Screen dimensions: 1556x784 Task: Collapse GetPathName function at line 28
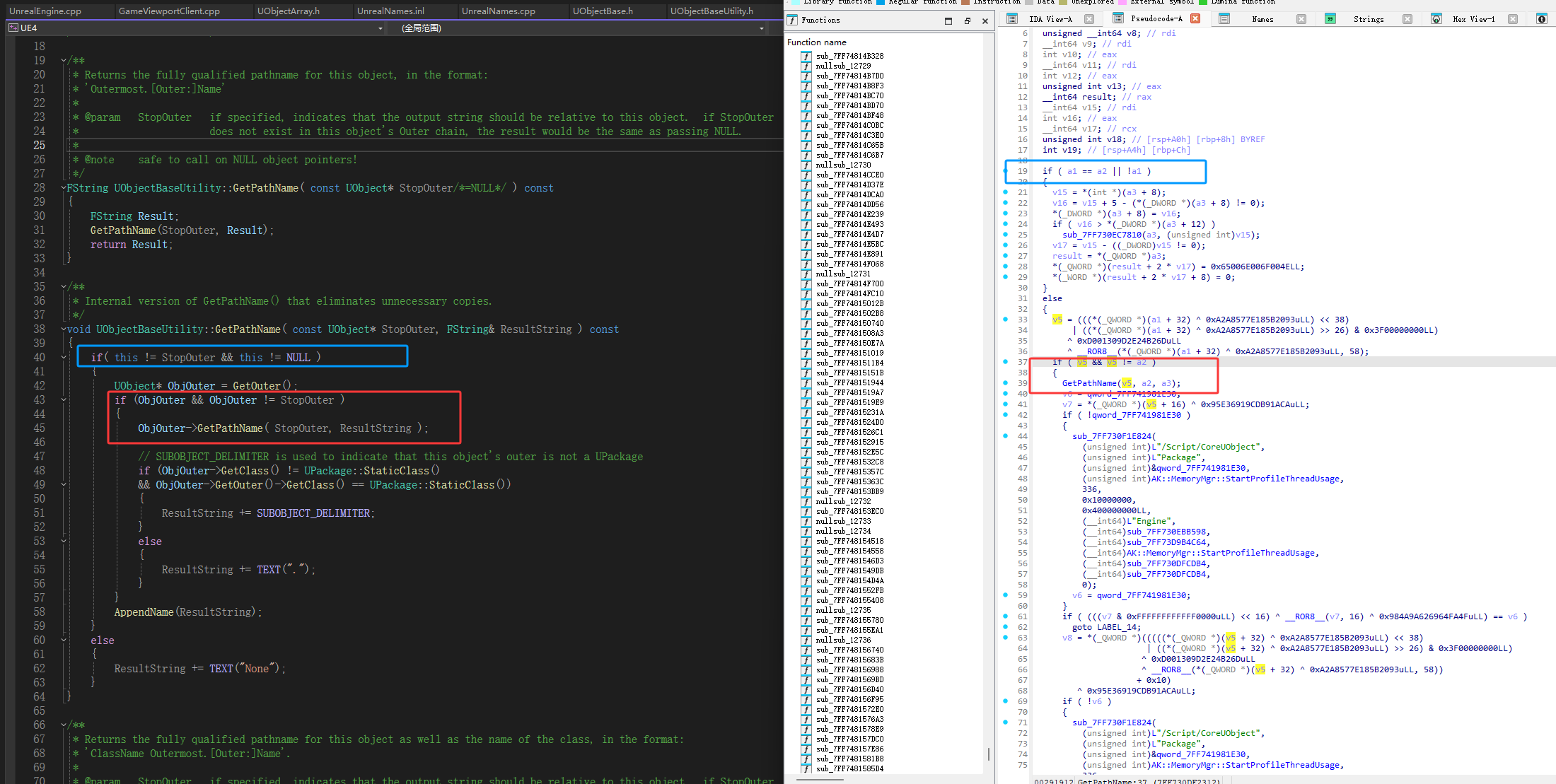tap(63, 188)
